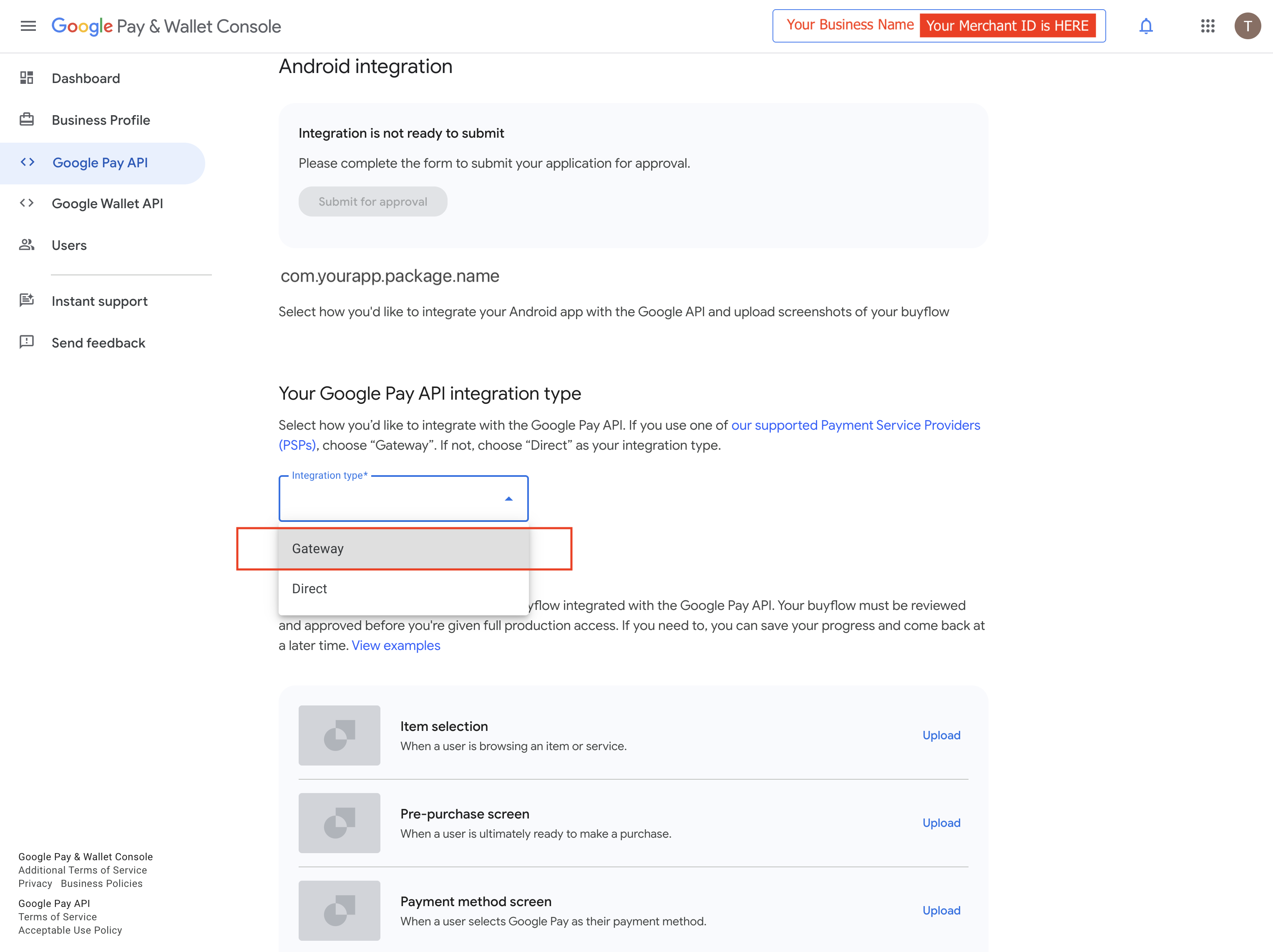The image size is (1273, 952).
Task: Click the Business Profile briefcase icon
Action: [26, 120]
